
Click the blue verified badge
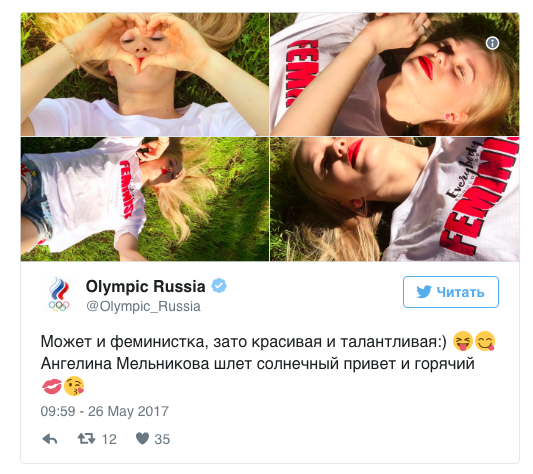[219, 286]
